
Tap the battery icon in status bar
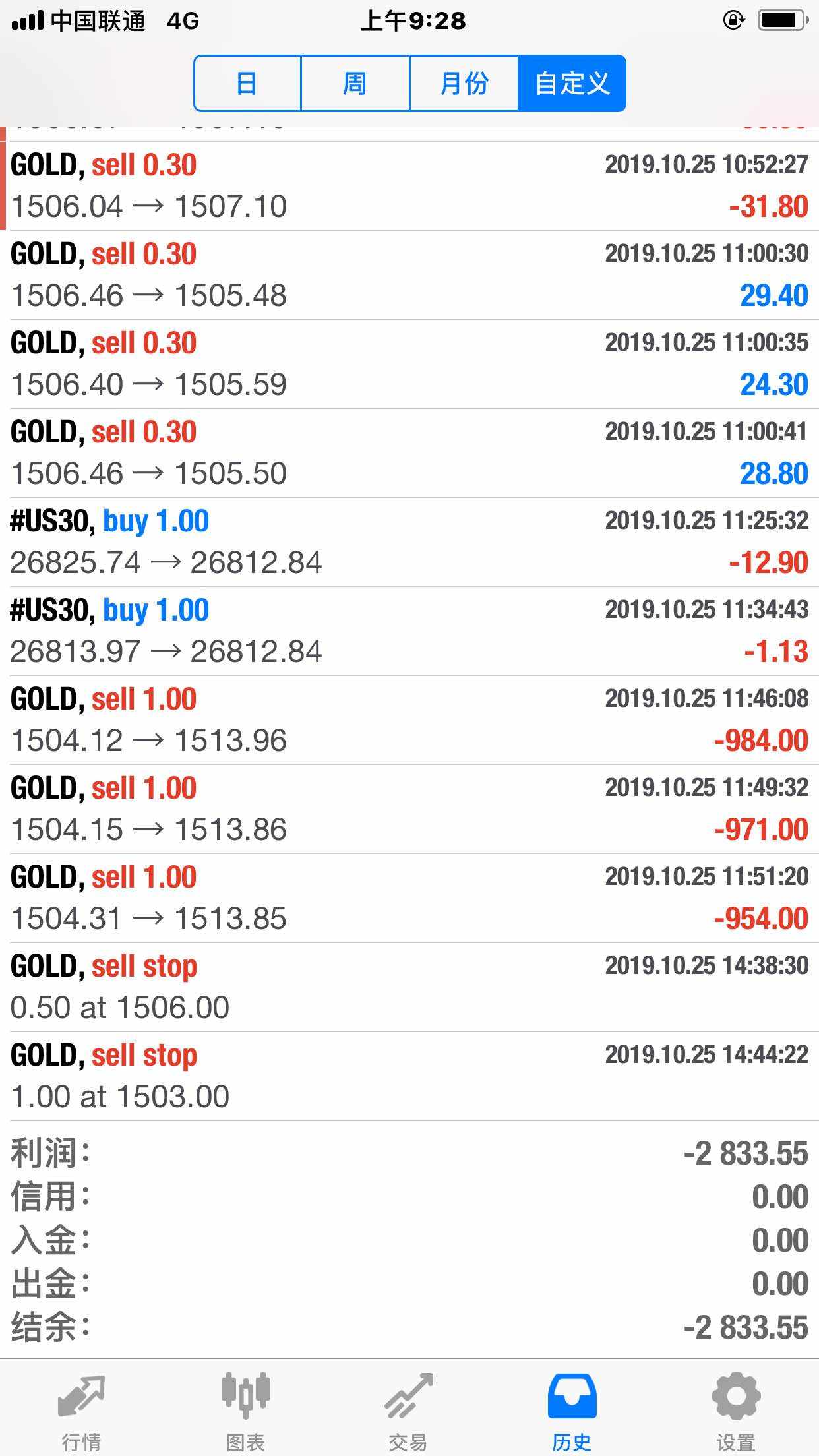tap(783, 20)
